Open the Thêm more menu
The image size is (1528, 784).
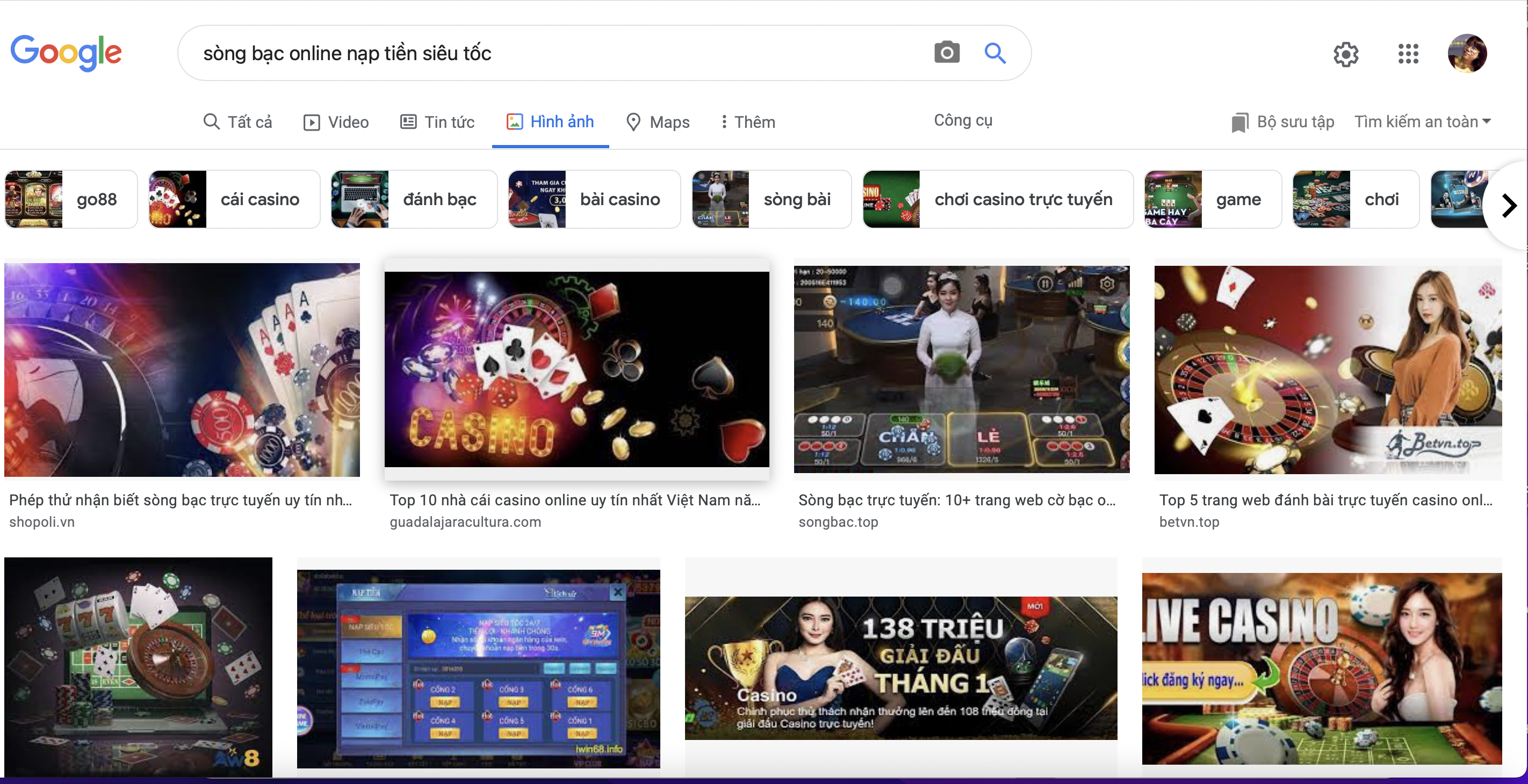747,122
